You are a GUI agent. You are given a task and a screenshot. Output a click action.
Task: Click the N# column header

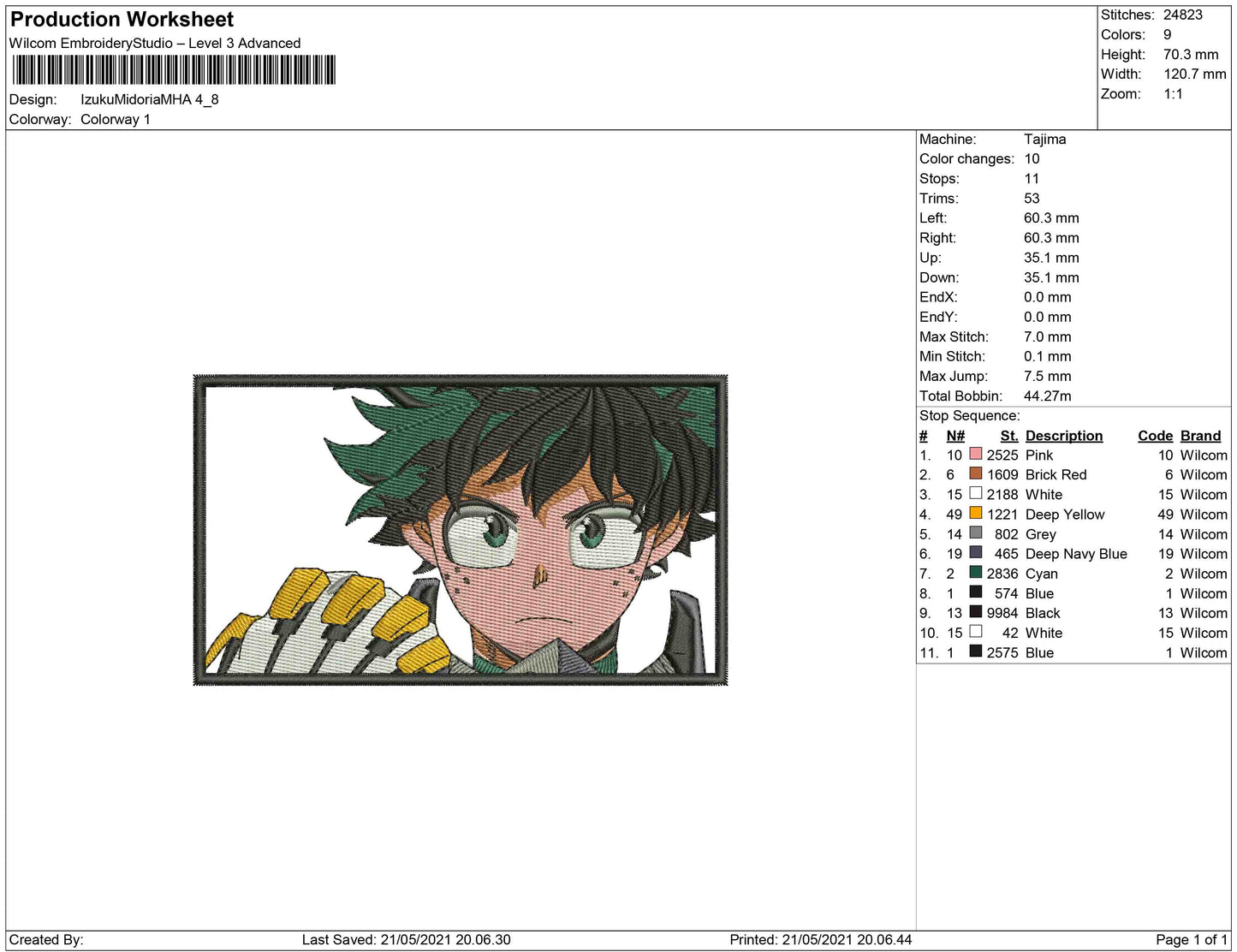955,436
